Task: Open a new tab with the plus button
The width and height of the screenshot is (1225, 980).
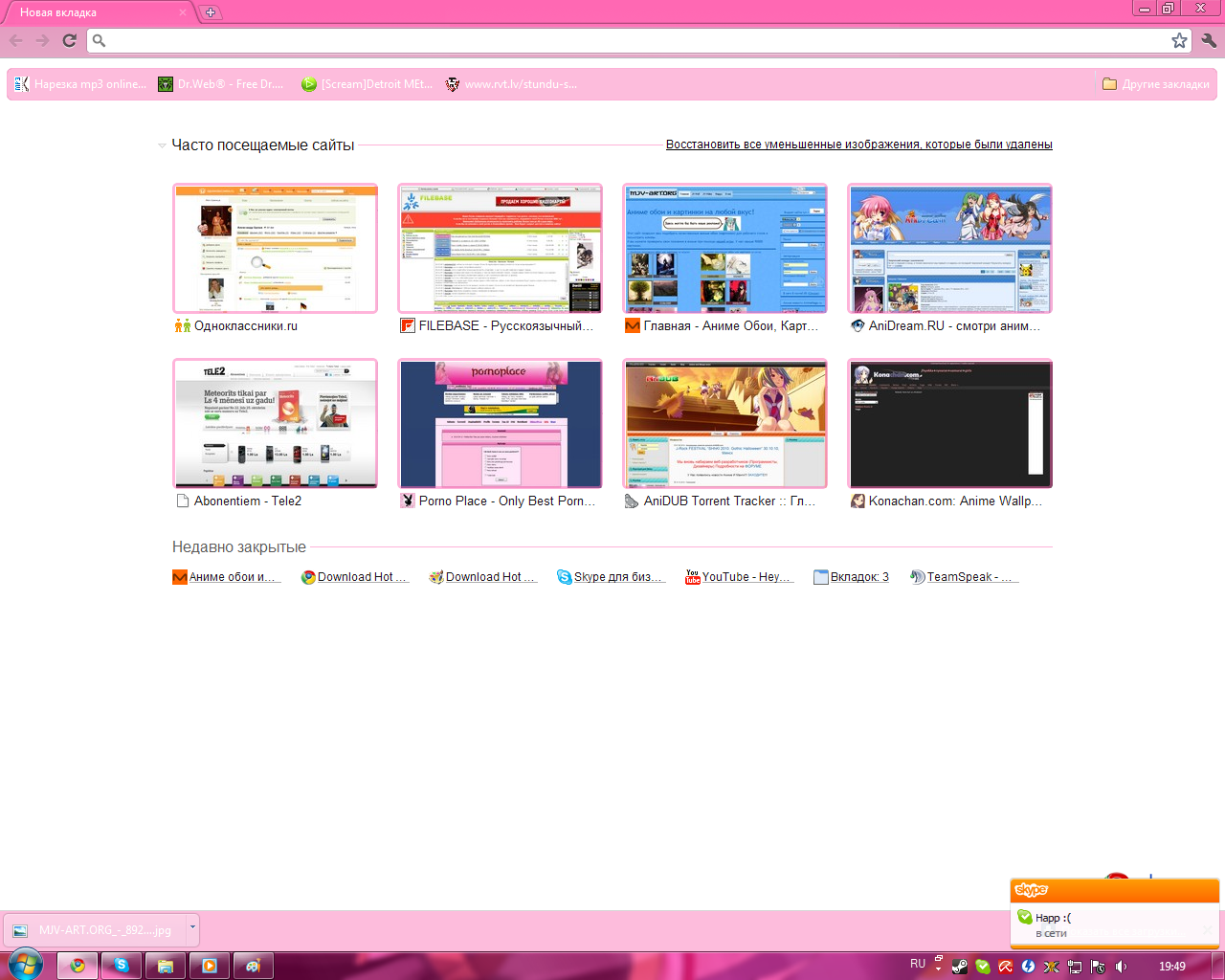Action: point(211,12)
